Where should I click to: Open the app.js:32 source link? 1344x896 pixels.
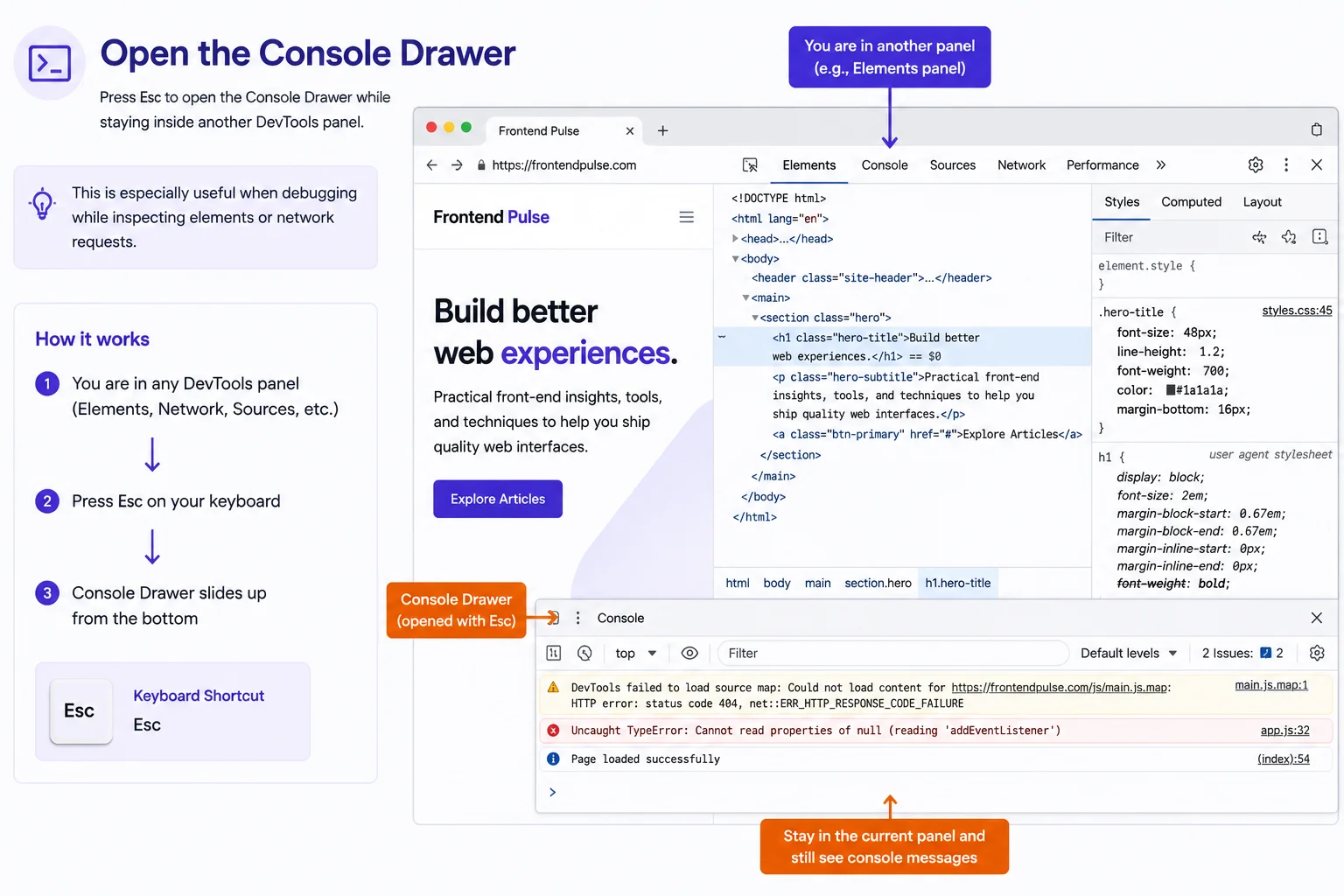click(1284, 731)
